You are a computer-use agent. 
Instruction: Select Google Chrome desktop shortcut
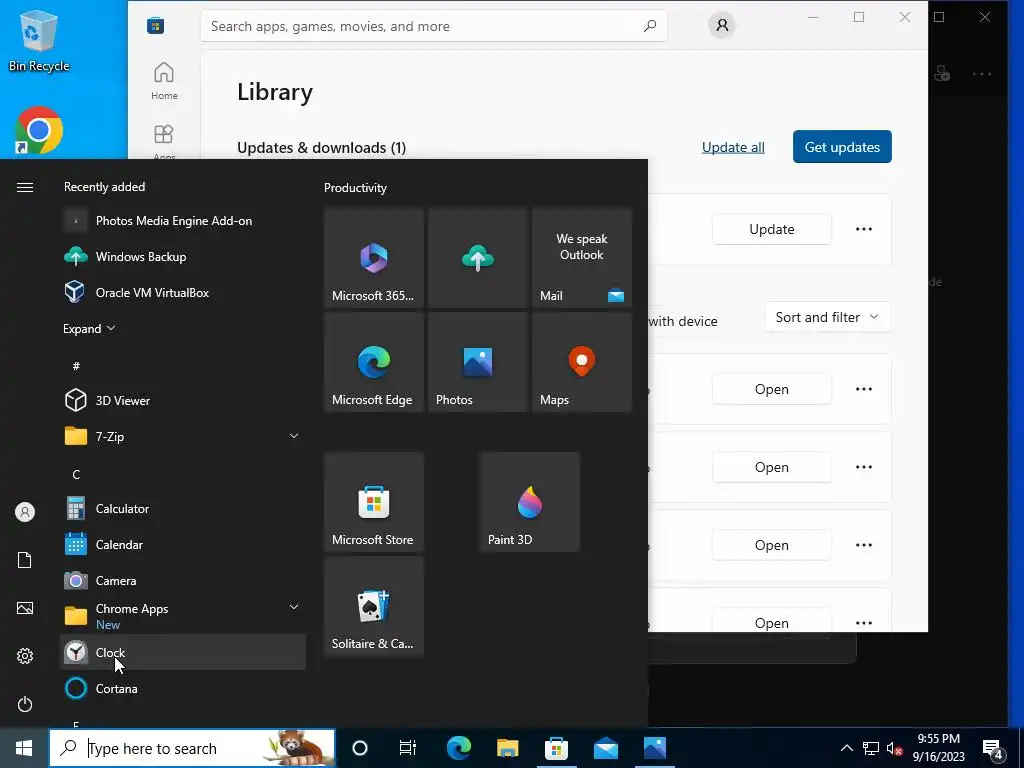(39, 131)
